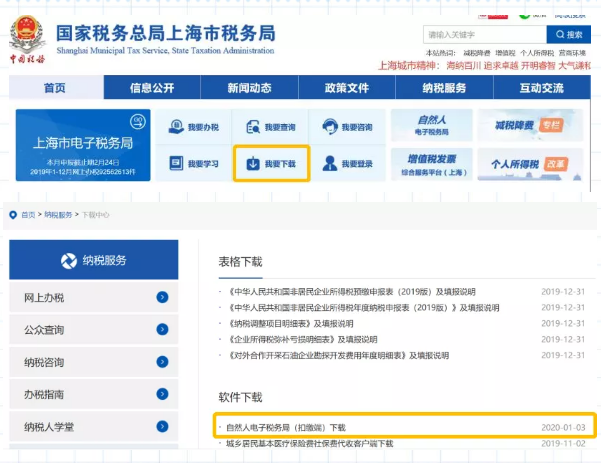Select 纳税咨询 sidebar item

[x=94, y=362]
